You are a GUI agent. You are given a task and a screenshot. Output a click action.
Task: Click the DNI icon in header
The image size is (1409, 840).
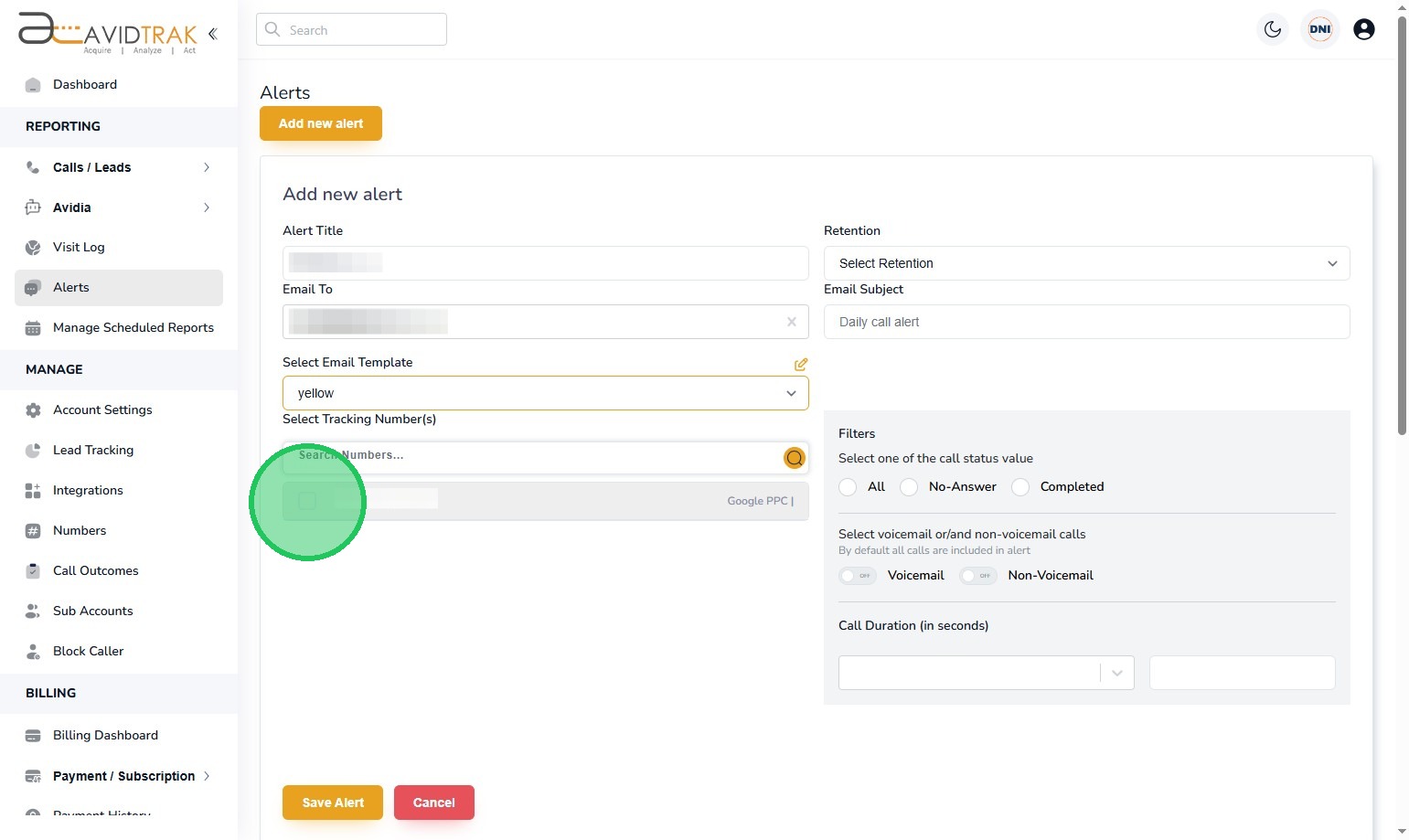[1320, 29]
